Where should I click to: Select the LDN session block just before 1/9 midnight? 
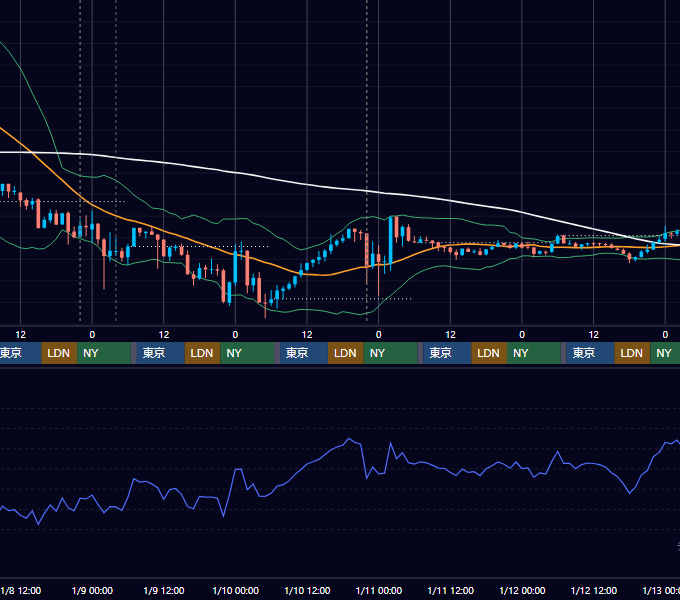(59, 353)
